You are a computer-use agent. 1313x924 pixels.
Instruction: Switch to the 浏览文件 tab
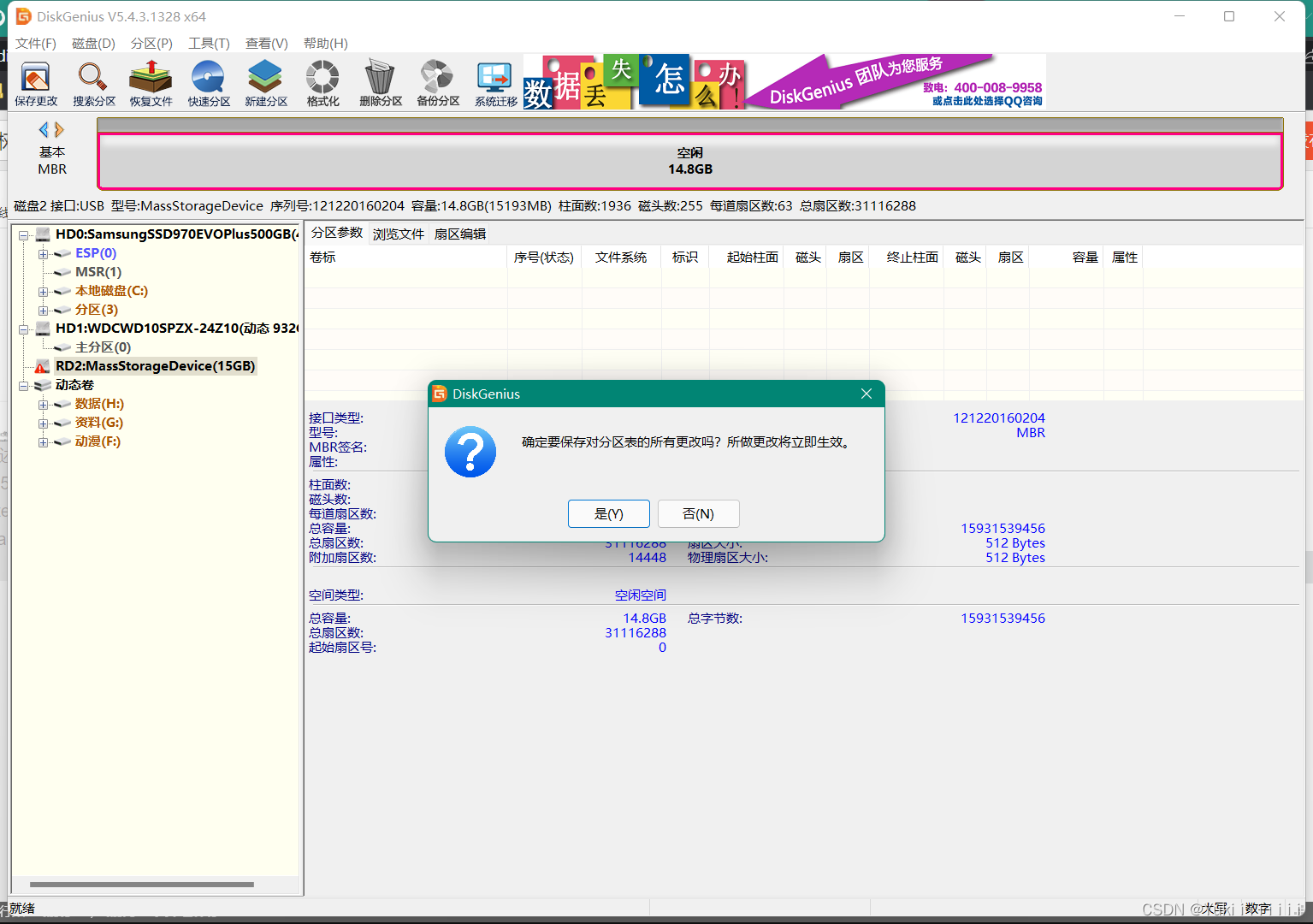[399, 234]
